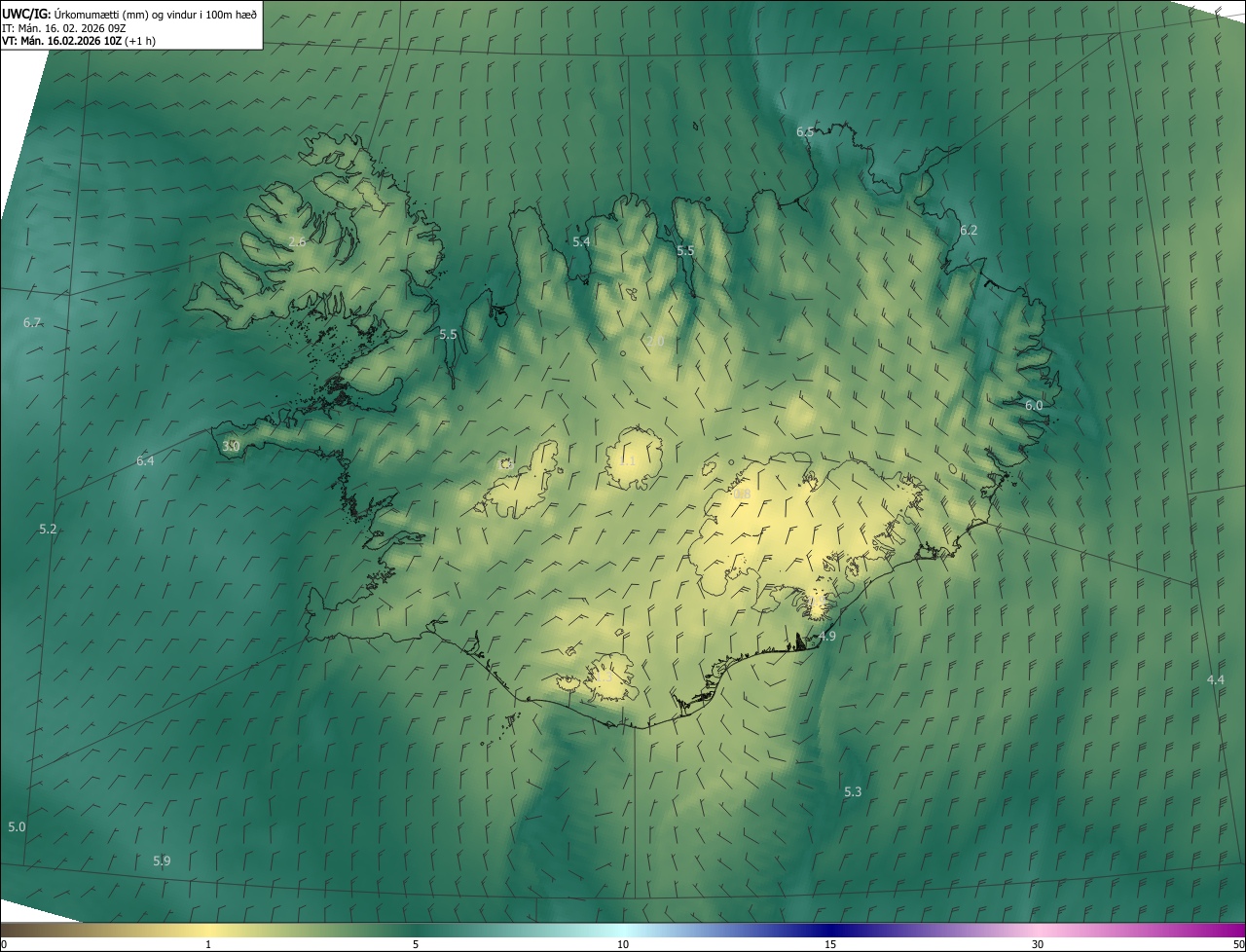Click the colour scale tick label 15

click(830, 944)
